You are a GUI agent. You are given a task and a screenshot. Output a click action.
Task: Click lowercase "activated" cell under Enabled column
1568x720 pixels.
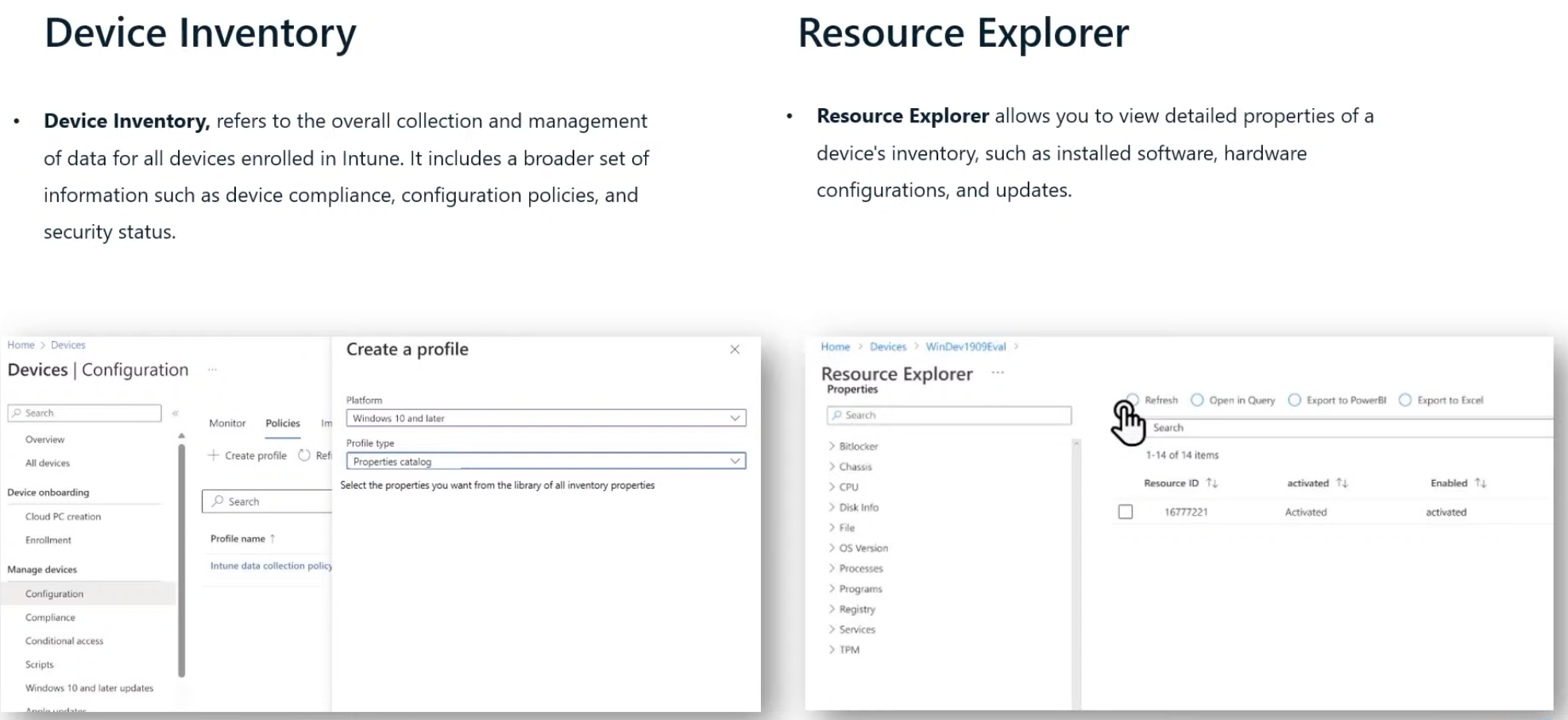point(1446,513)
